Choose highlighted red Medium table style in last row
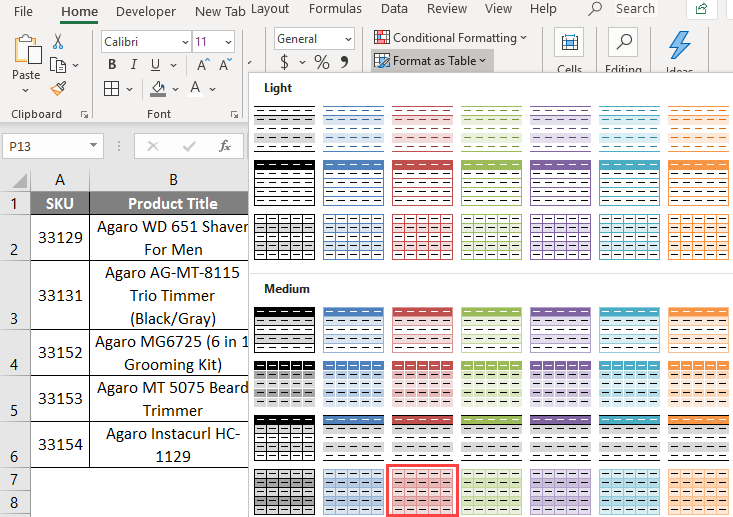This screenshot has width=733, height=517. [x=422, y=492]
